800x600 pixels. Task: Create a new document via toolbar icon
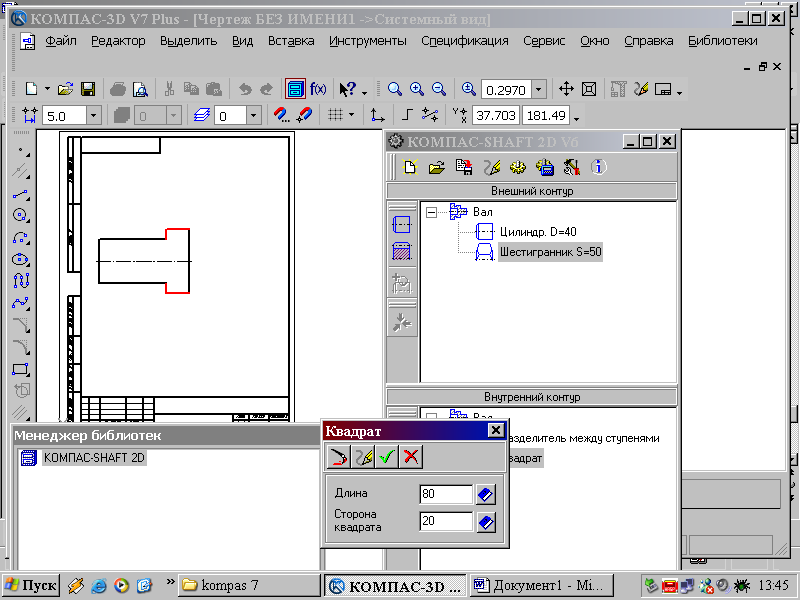[x=31, y=89]
